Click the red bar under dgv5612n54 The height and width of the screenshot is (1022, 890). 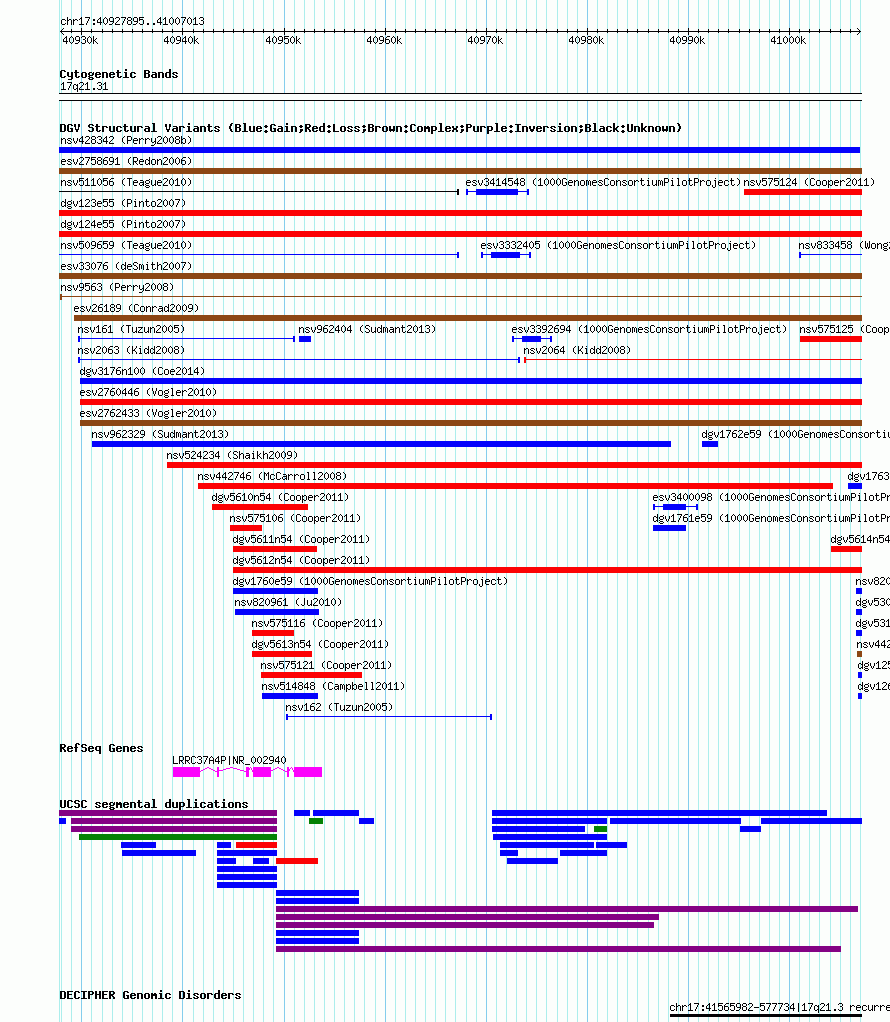547,570
